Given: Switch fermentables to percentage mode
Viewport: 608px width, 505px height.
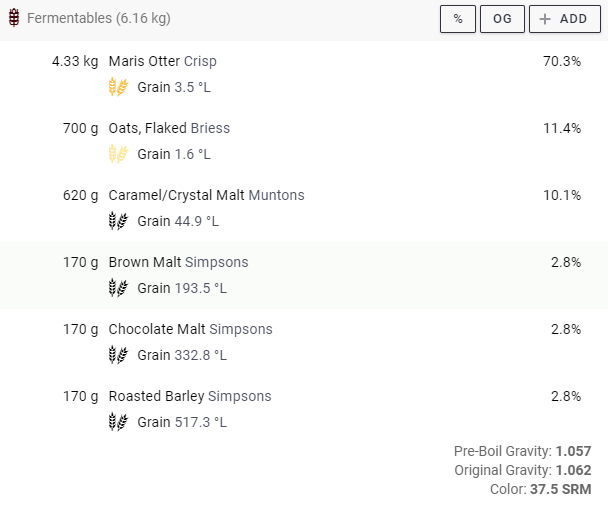Looking at the screenshot, I should 457,19.
